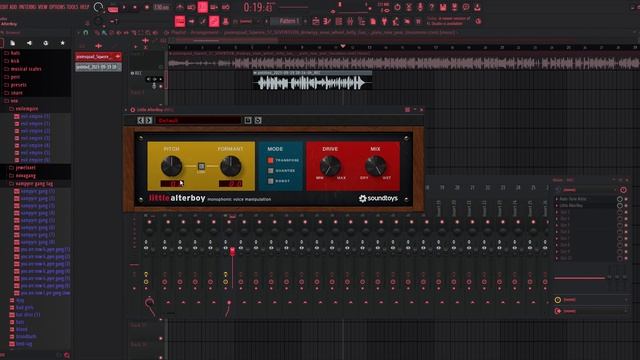
Task: Click save preset icon in Little AlterBoy
Action: pos(248,120)
